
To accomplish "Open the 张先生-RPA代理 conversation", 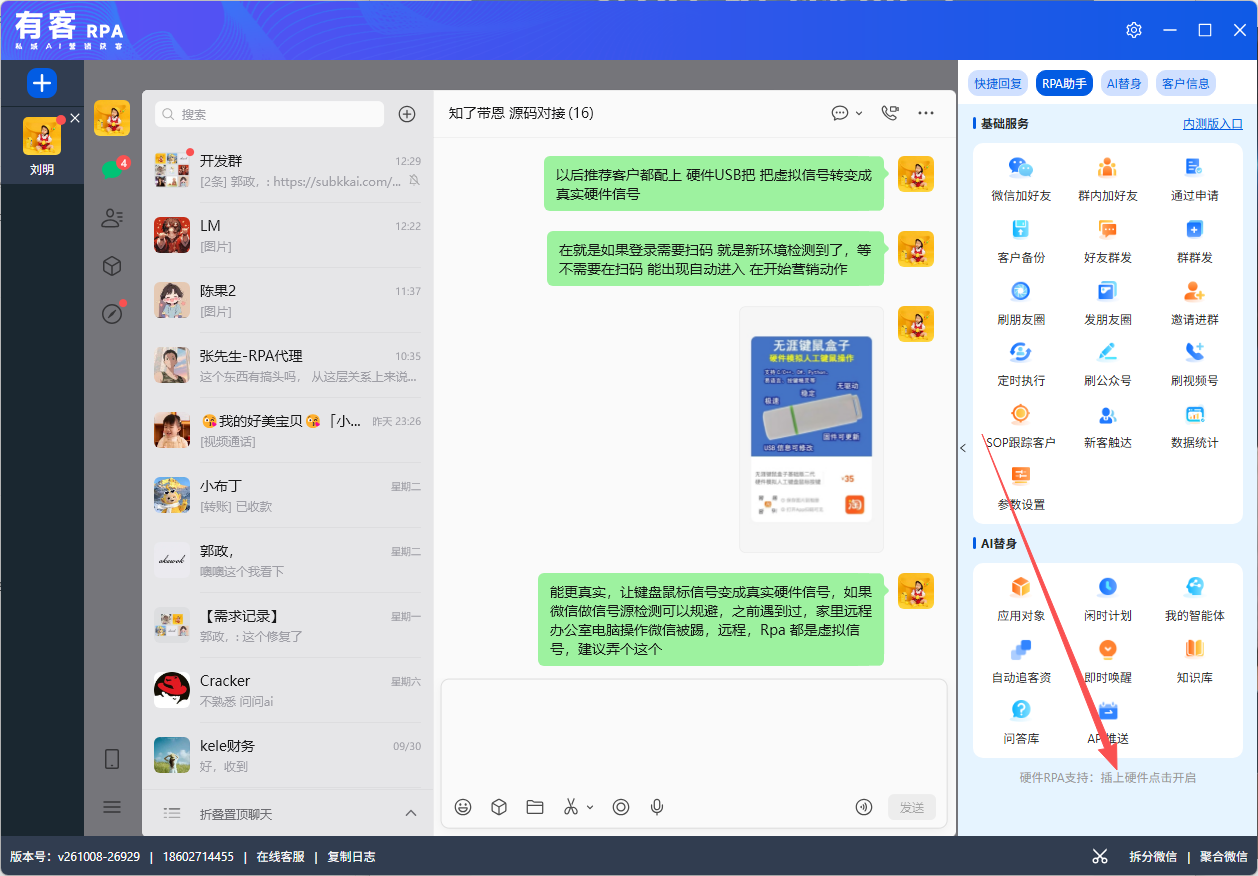I will coord(288,365).
